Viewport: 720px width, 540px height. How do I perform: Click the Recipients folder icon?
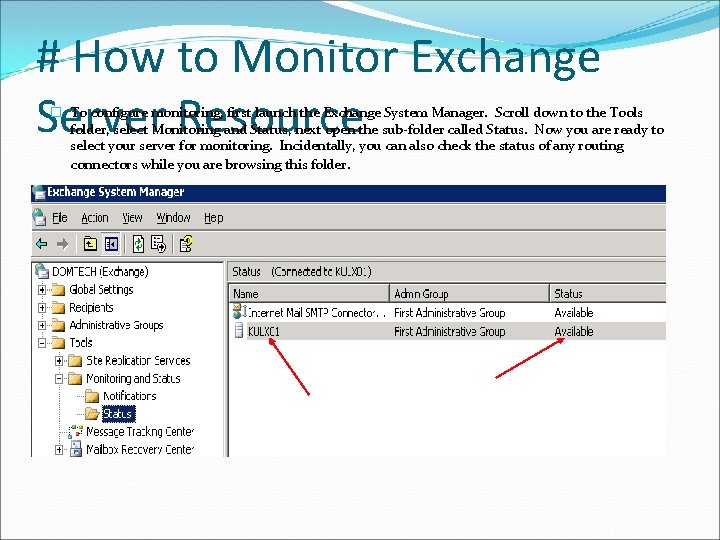[x=58, y=308]
